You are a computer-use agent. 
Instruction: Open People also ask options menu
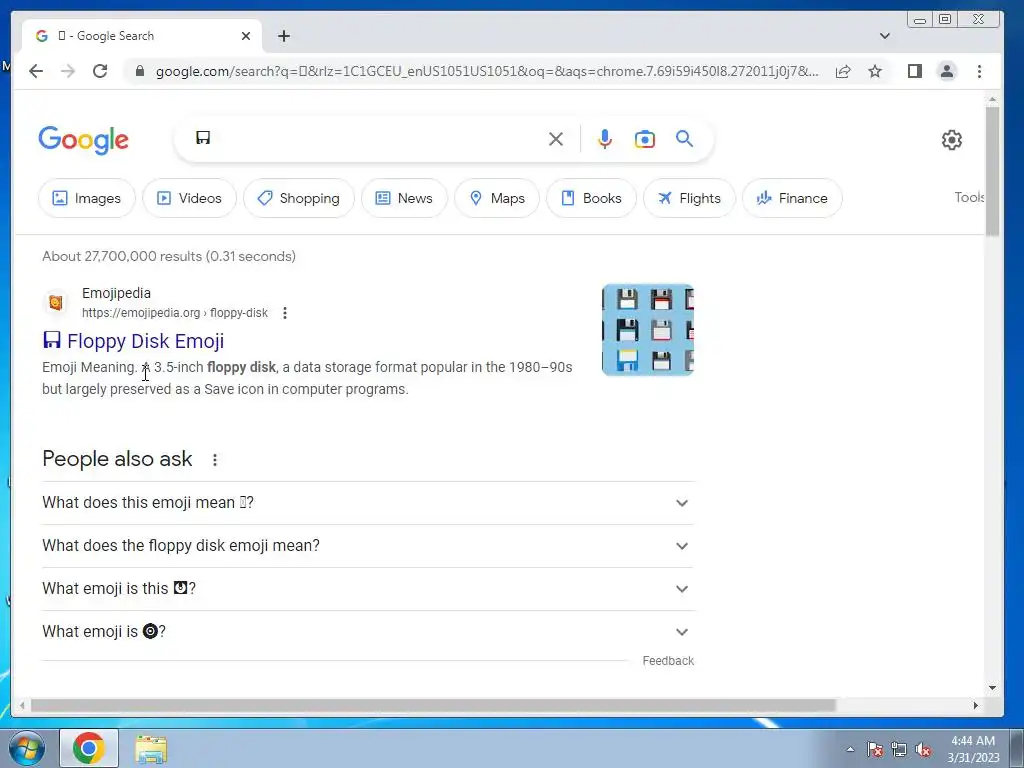[215, 460]
